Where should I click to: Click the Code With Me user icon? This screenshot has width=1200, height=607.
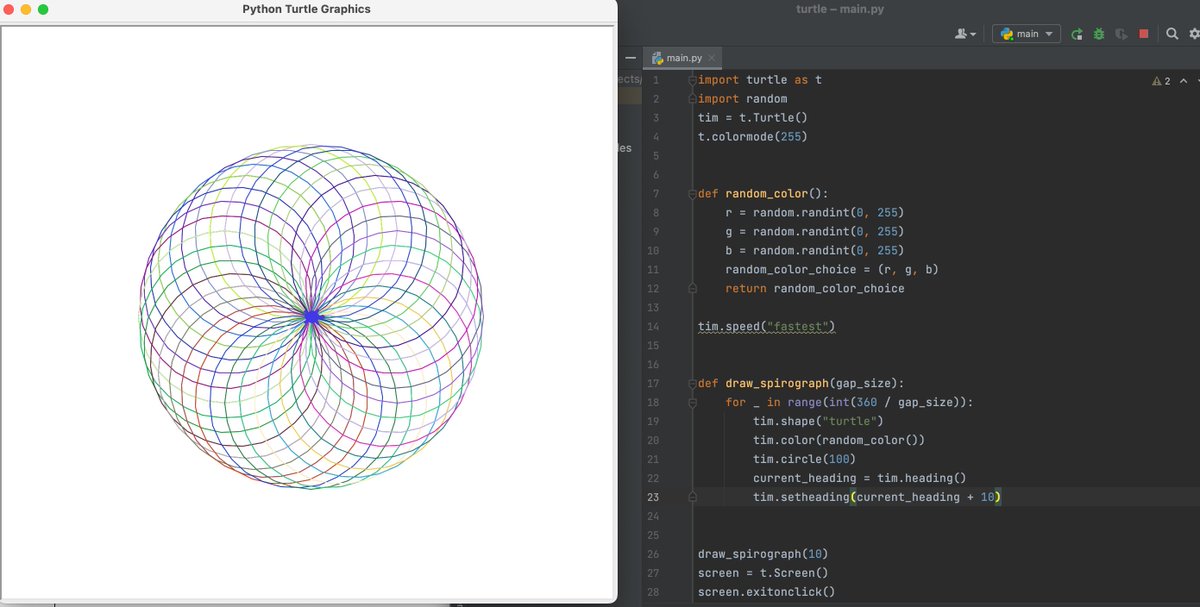pyautogui.click(x=961, y=33)
